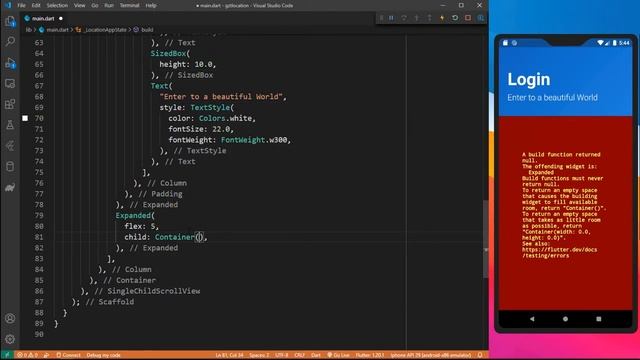Viewport: 640px width, 360px height.
Task: Open Edit menu
Action: click(36, 5)
